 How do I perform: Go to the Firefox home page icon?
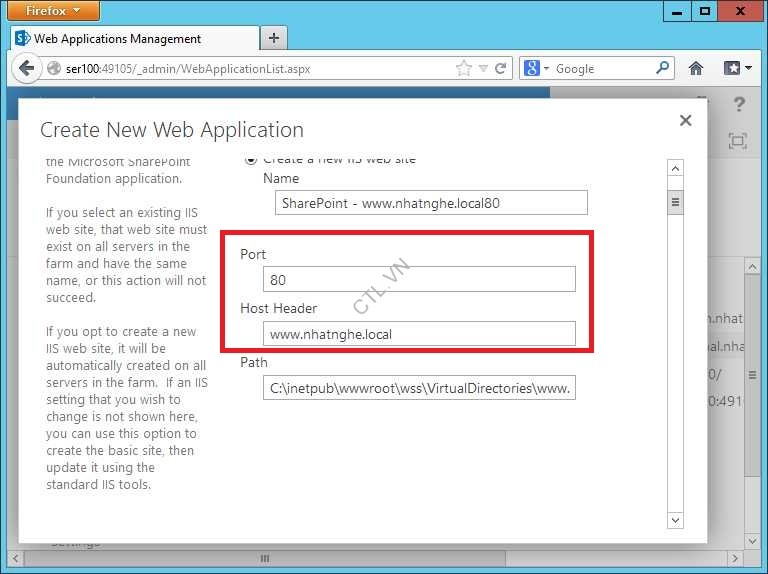pyautogui.click(x=696, y=68)
